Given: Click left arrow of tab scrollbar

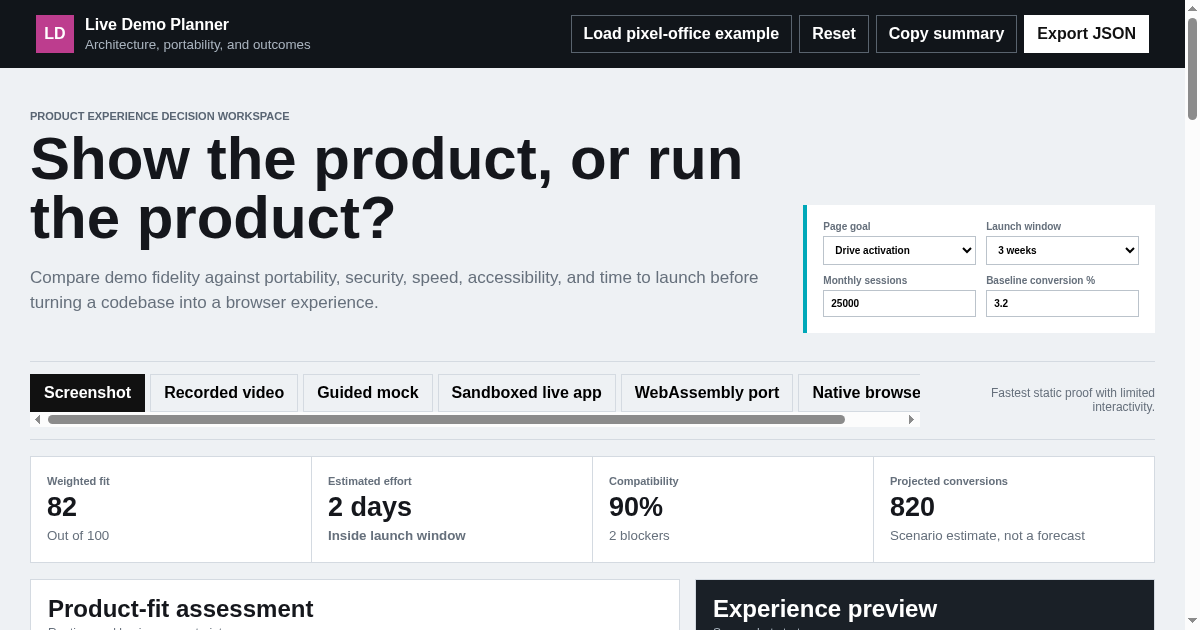Looking at the screenshot, I should click(x=38, y=420).
